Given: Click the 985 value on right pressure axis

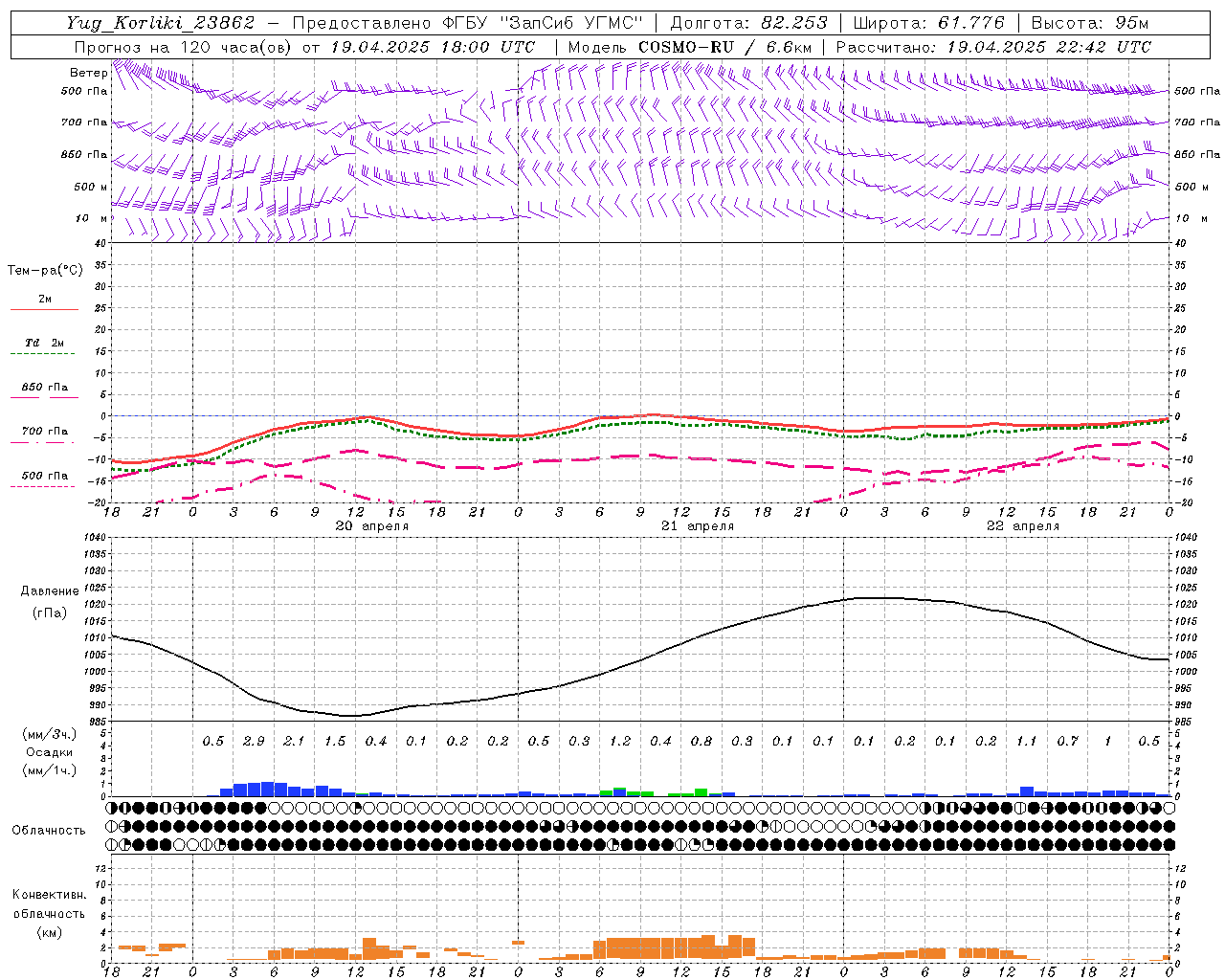Looking at the screenshot, I should pos(1184,722).
